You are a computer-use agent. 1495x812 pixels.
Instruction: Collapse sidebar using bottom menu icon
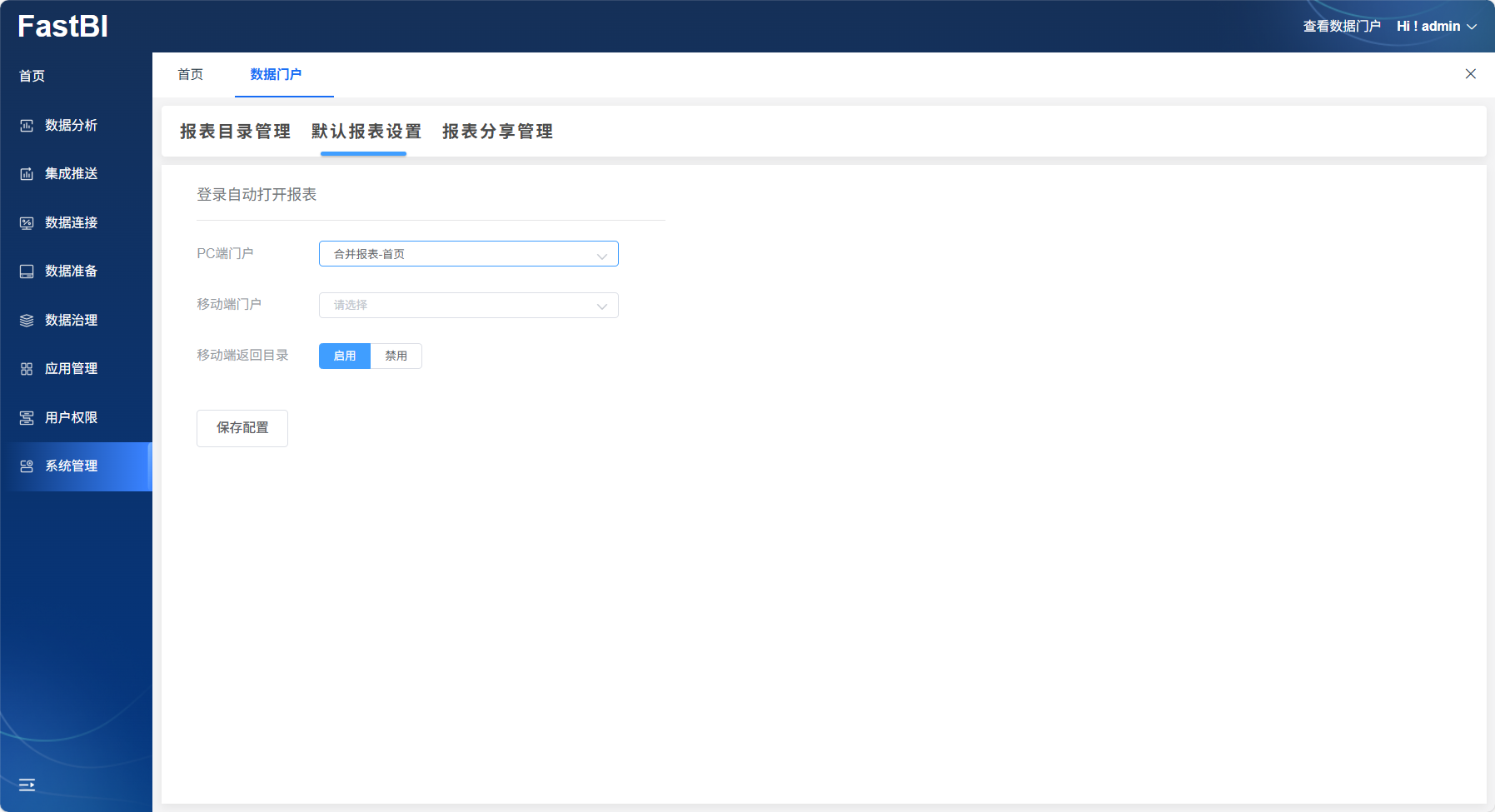[27, 785]
